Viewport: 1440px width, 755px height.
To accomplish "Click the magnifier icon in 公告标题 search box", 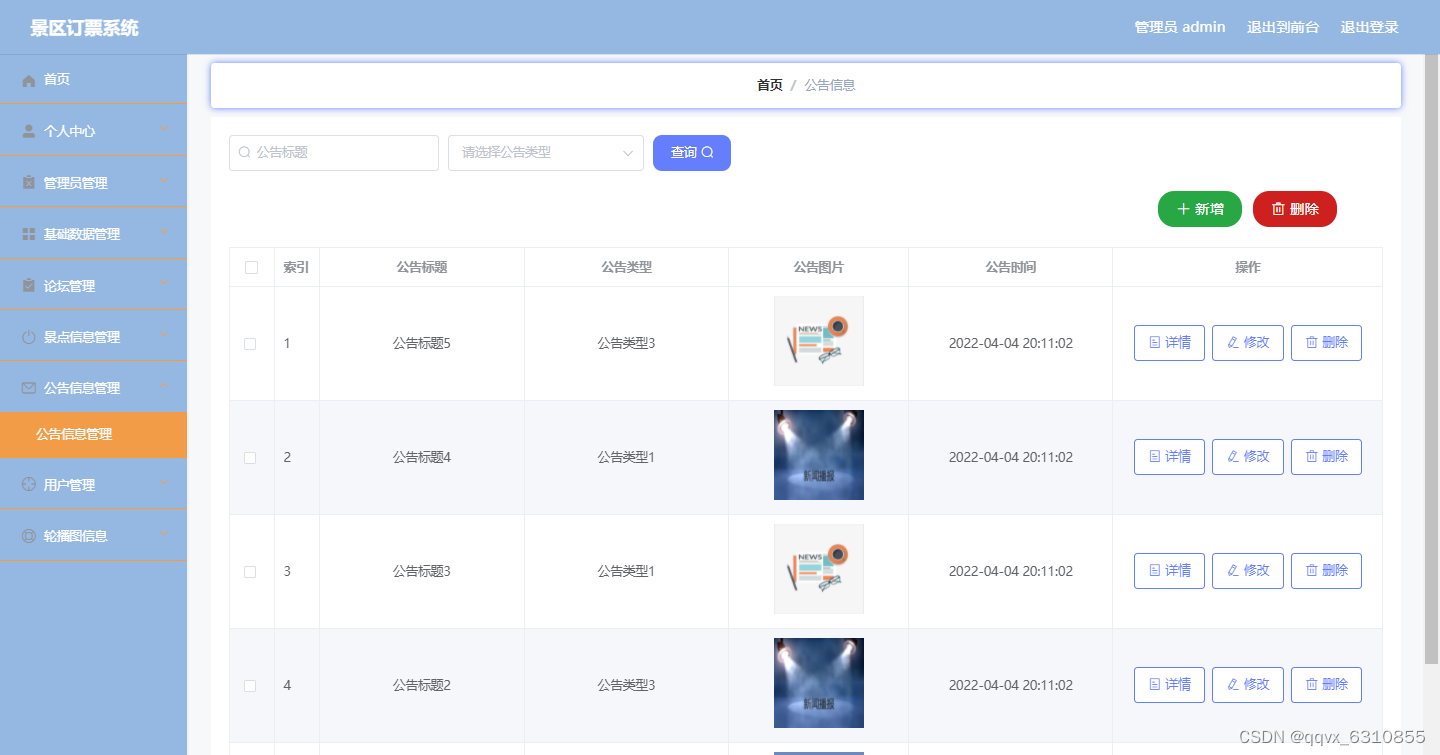I will 244,153.
